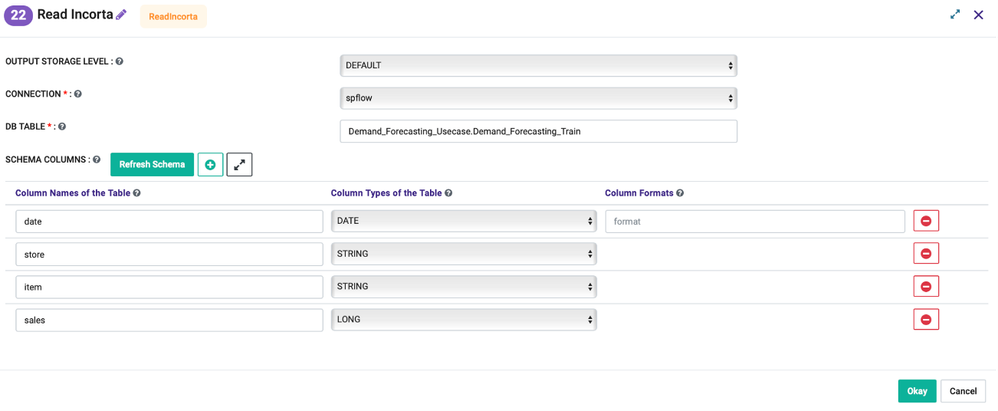Image resolution: width=998 pixels, height=411 pixels.
Task: Delete the item column row
Action: (x=926, y=287)
